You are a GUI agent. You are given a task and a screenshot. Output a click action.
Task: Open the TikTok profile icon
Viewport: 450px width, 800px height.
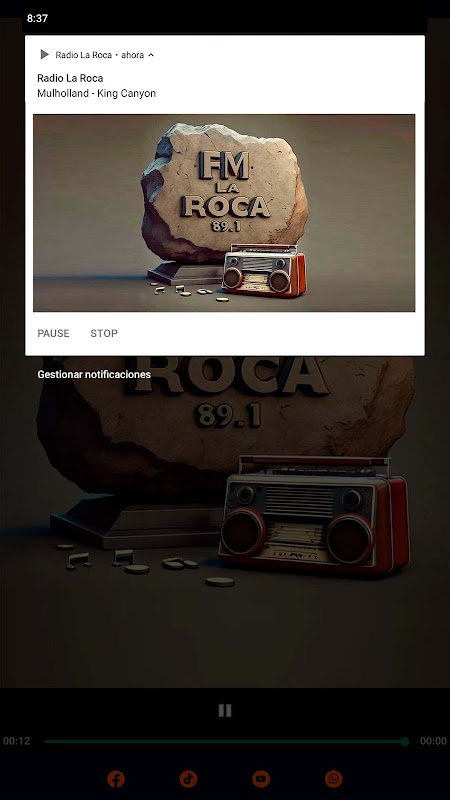tap(188, 779)
